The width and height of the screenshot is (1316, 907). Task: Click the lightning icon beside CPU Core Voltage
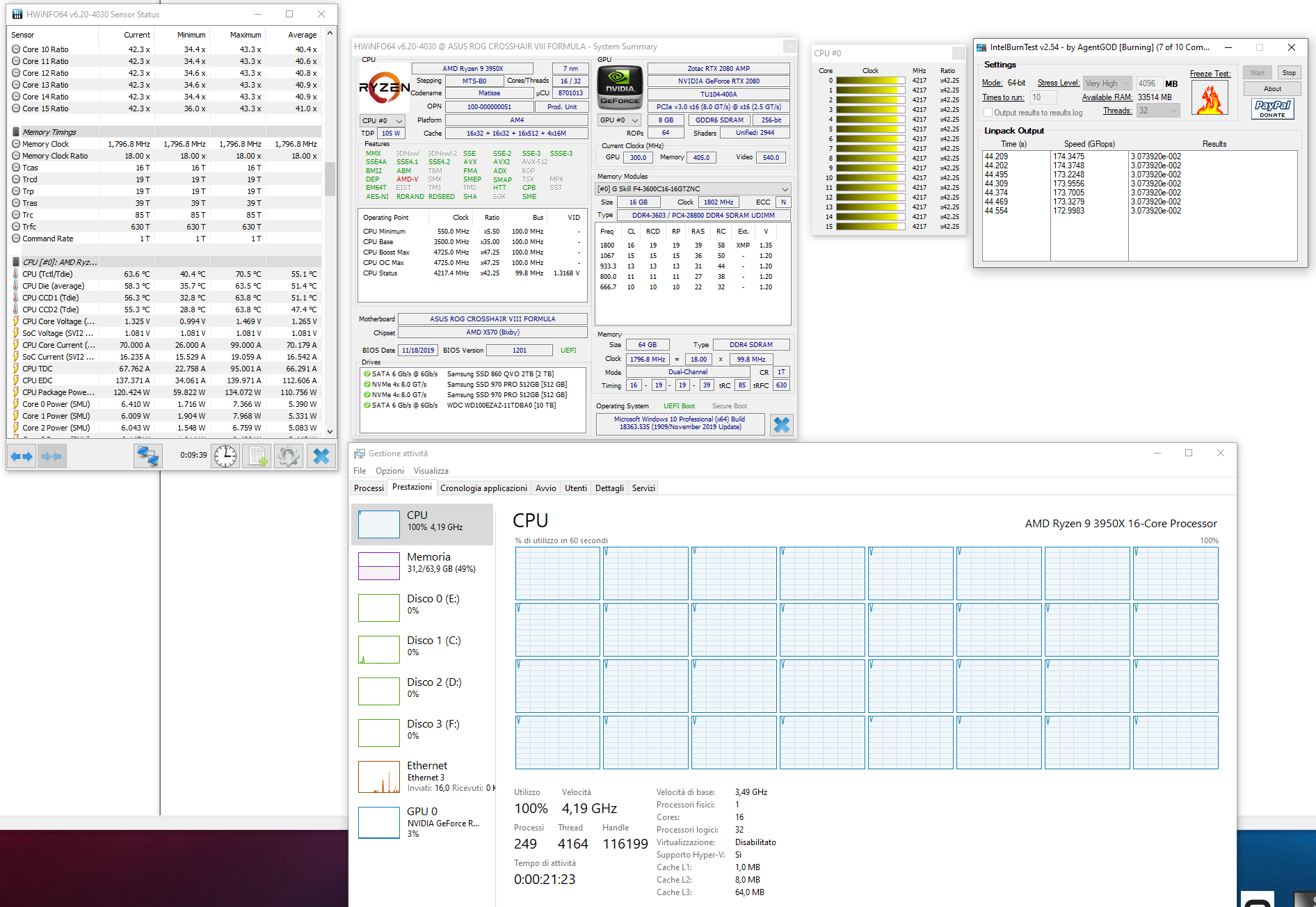[16, 321]
